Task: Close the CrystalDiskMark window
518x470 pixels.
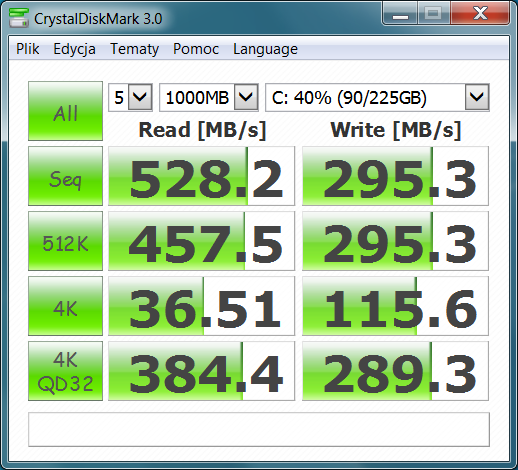Action: coord(480,13)
